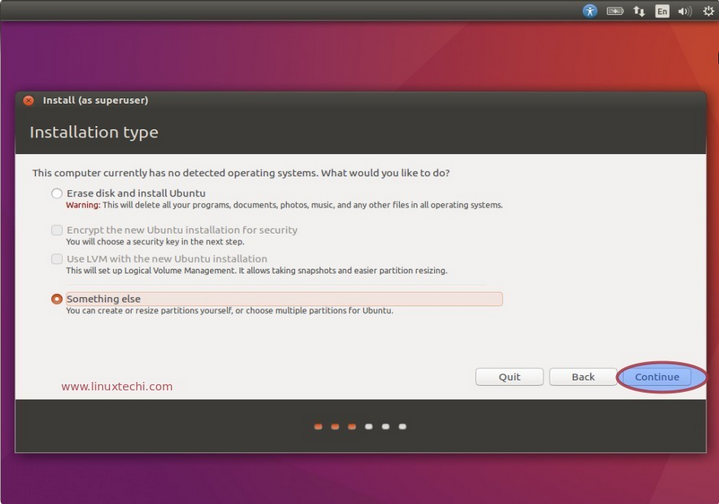Go Back to the previous step

(583, 377)
